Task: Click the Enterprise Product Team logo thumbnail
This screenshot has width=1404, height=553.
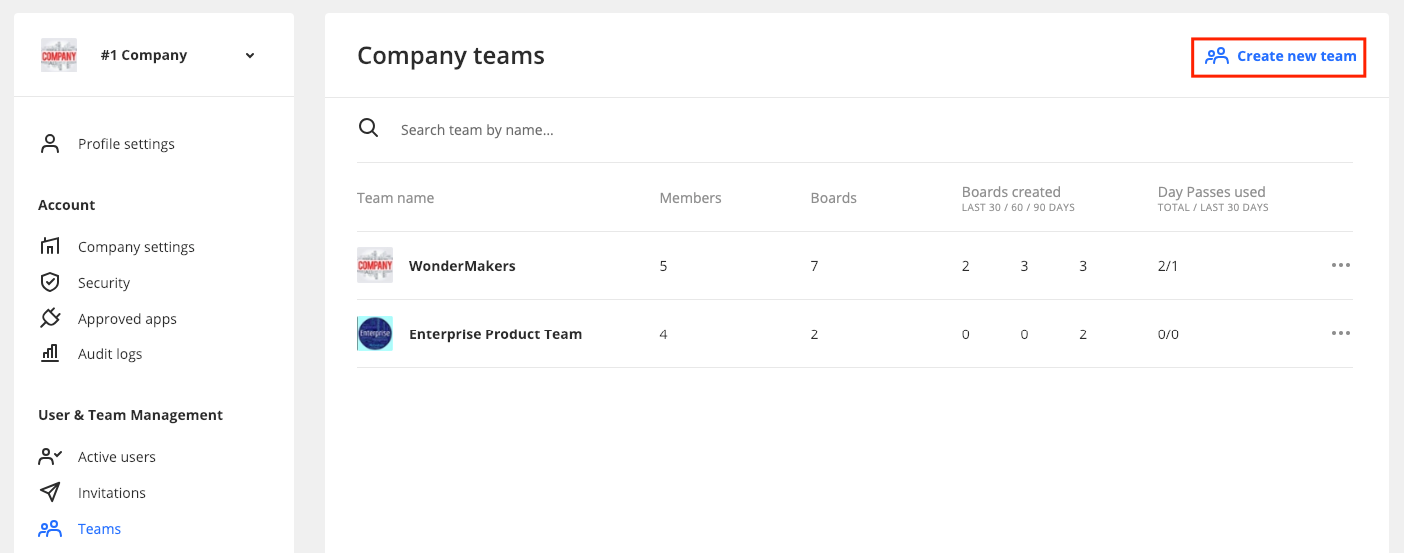Action: pos(375,334)
